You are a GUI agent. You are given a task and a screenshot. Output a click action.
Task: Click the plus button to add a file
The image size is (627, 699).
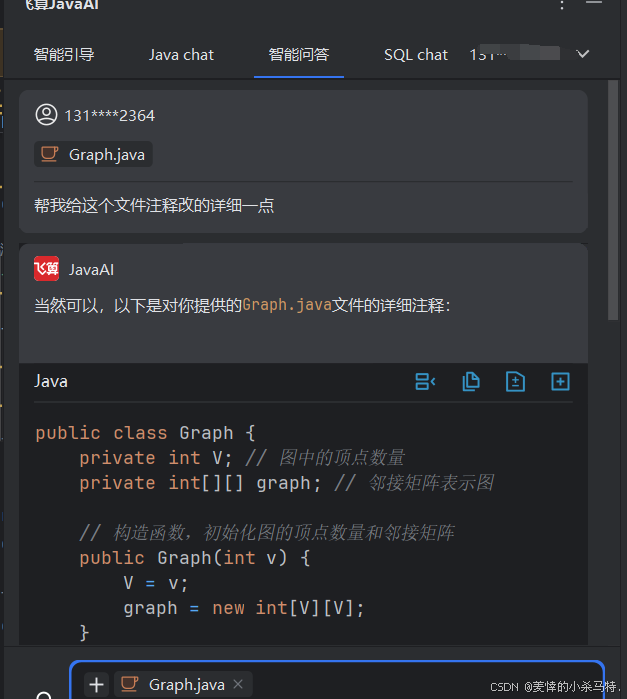point(97,684)
